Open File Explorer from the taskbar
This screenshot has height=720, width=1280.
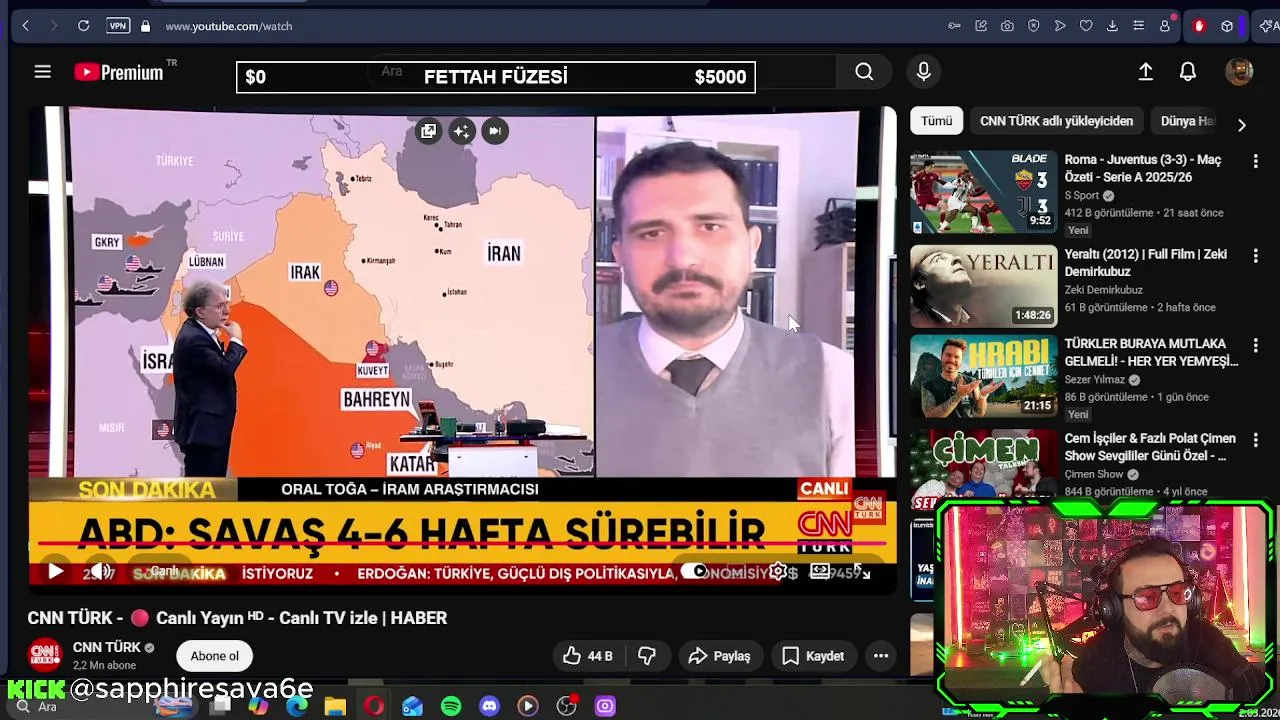335,706
